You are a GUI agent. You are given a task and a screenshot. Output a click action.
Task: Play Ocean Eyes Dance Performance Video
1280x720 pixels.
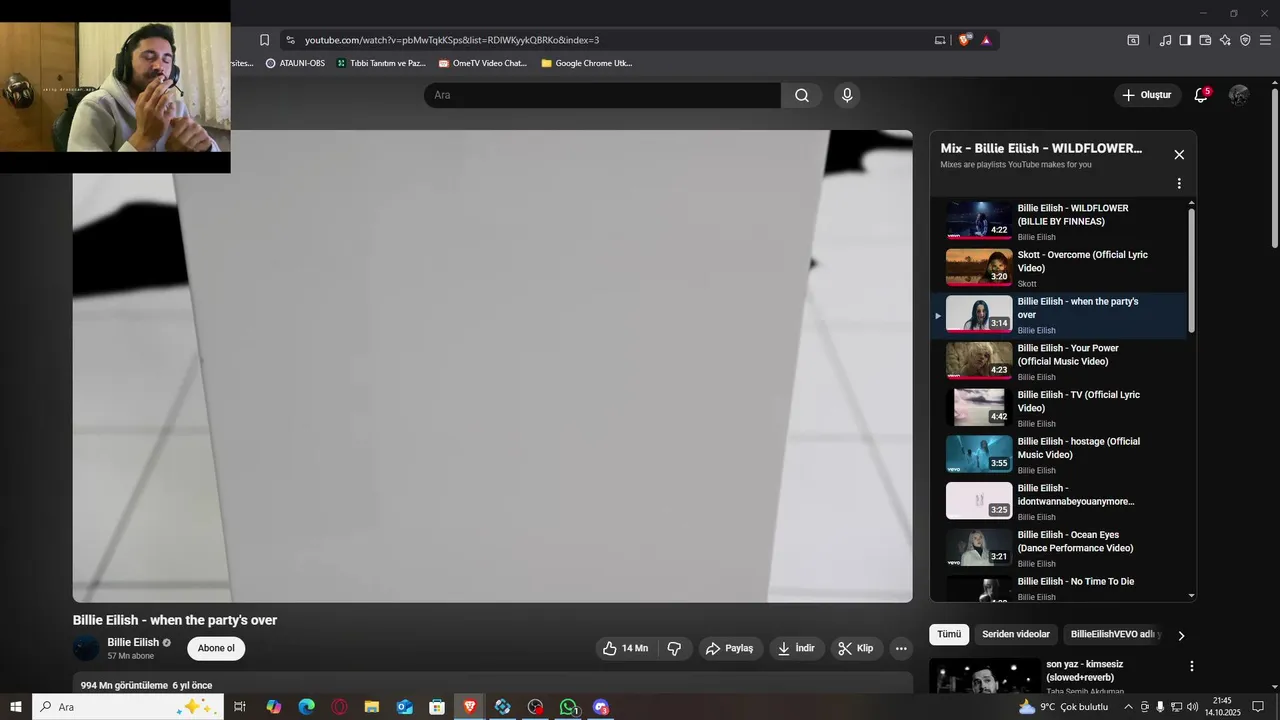pyautogui.click(x=1060, y=548)
